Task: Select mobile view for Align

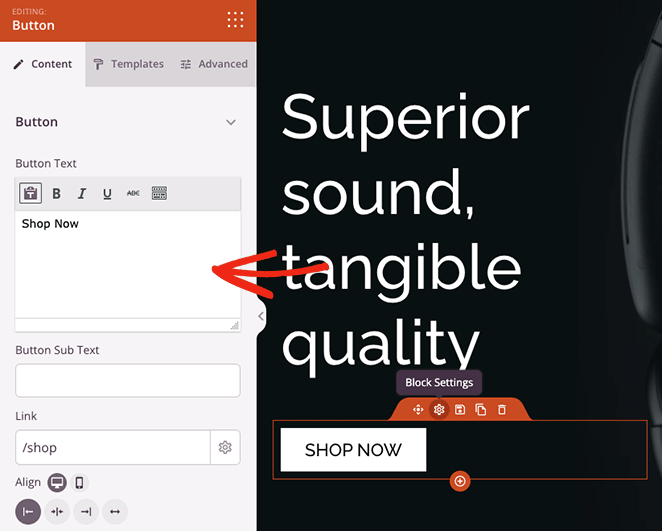Action: click(x=79, y=482)
